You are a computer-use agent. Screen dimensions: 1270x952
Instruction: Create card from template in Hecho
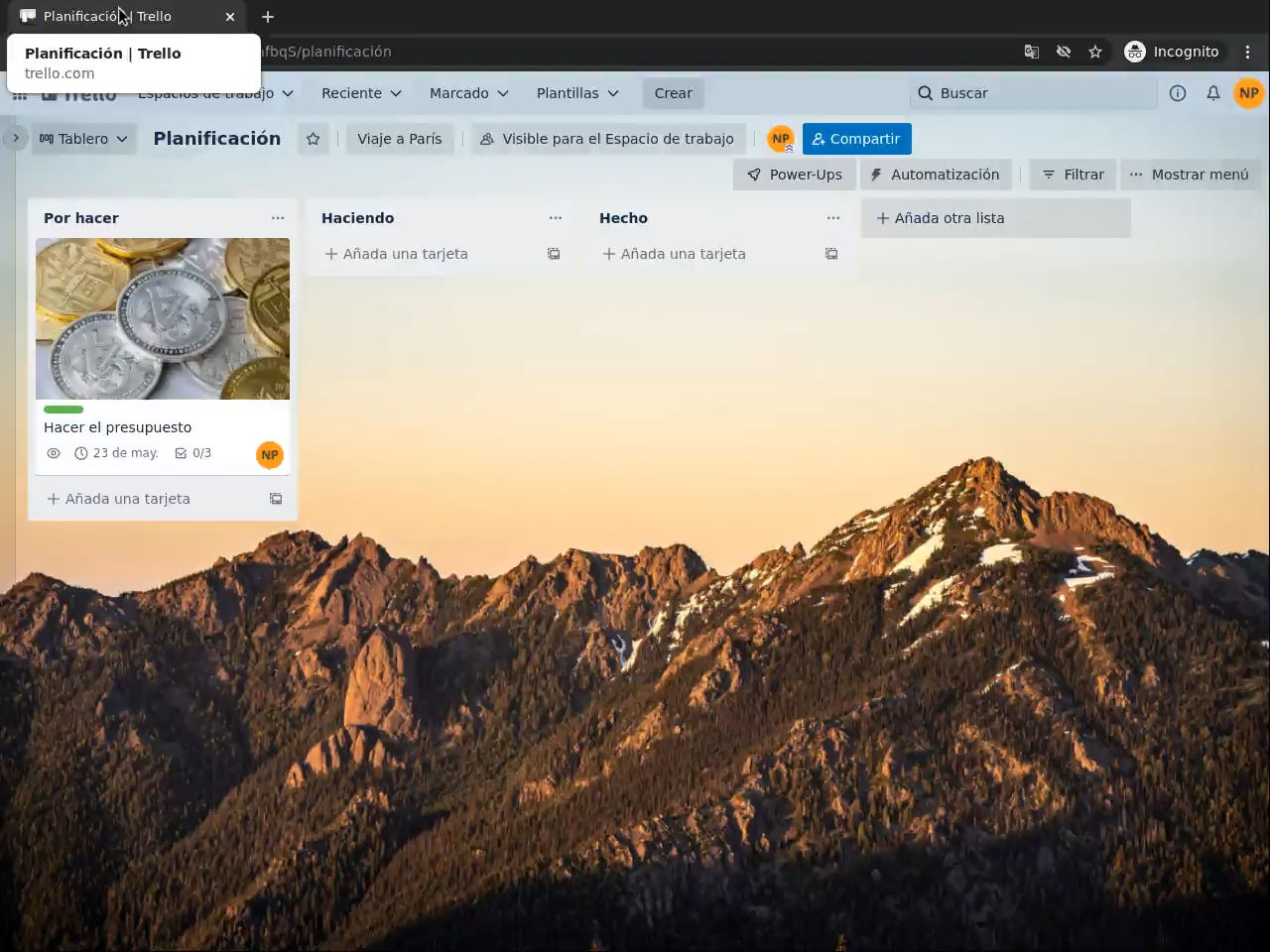(x=831, y=254)
